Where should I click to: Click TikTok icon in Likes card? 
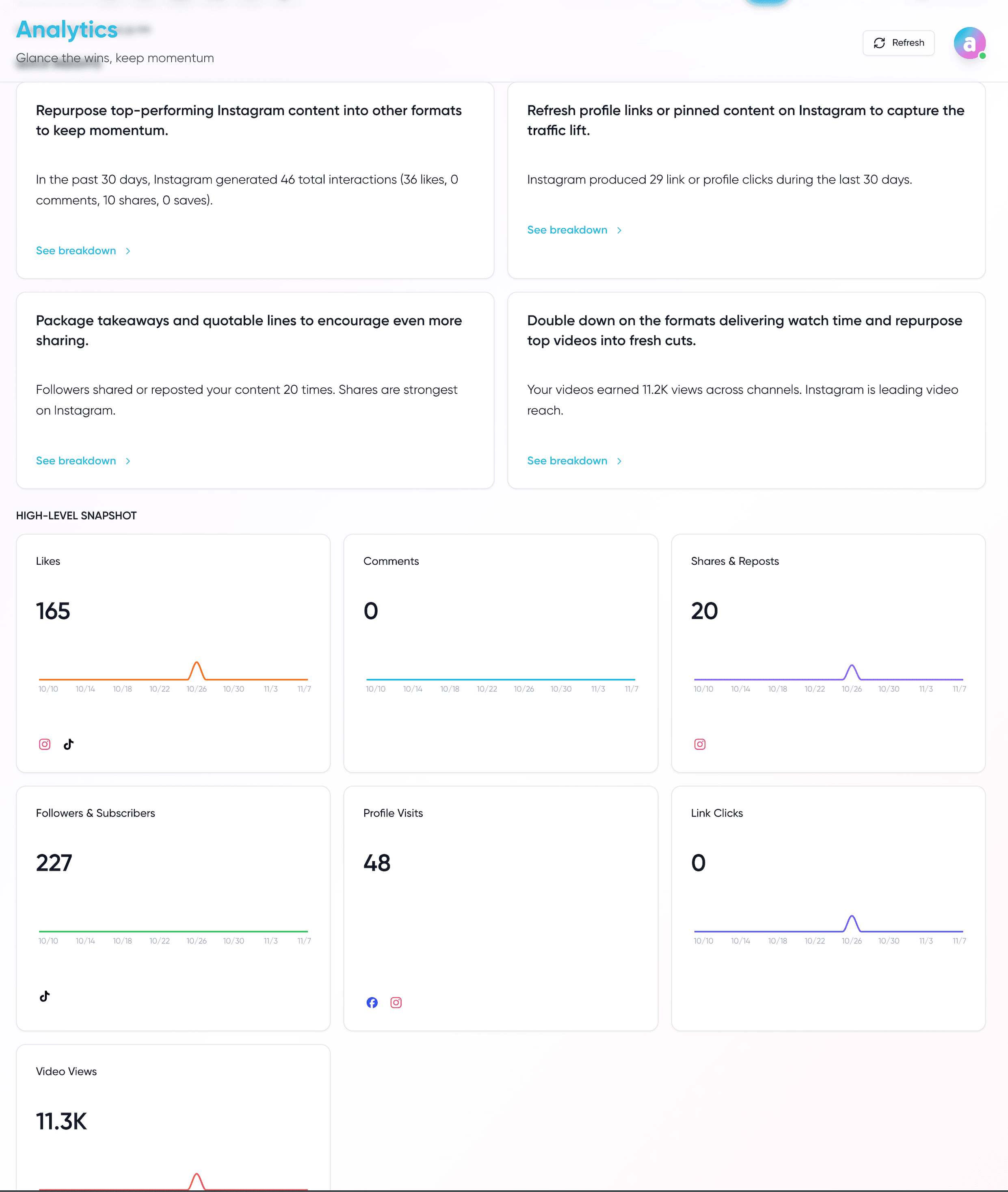(69, 744)
